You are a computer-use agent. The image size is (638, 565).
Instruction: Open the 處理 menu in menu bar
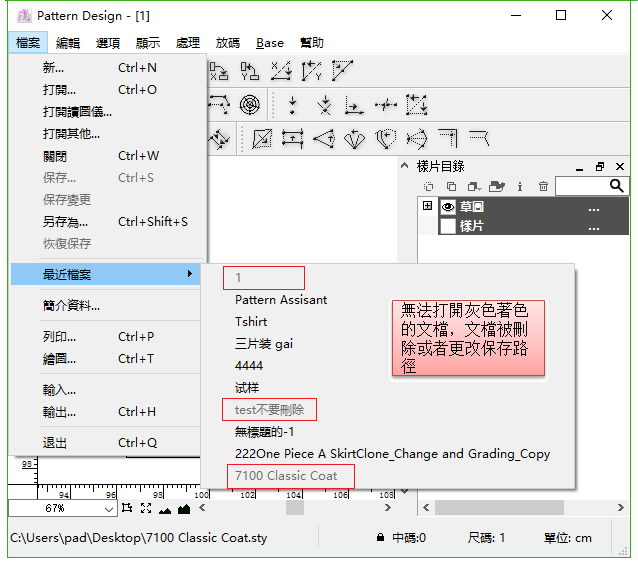point(187,43)
